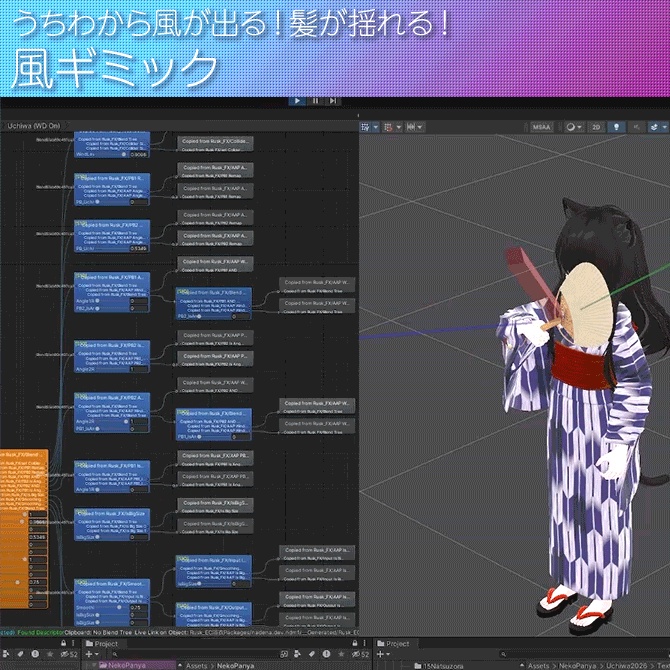Select the Rusk_FX/PB1 A... blend node title
The image size is (670, 670).
tap(112, 277)
